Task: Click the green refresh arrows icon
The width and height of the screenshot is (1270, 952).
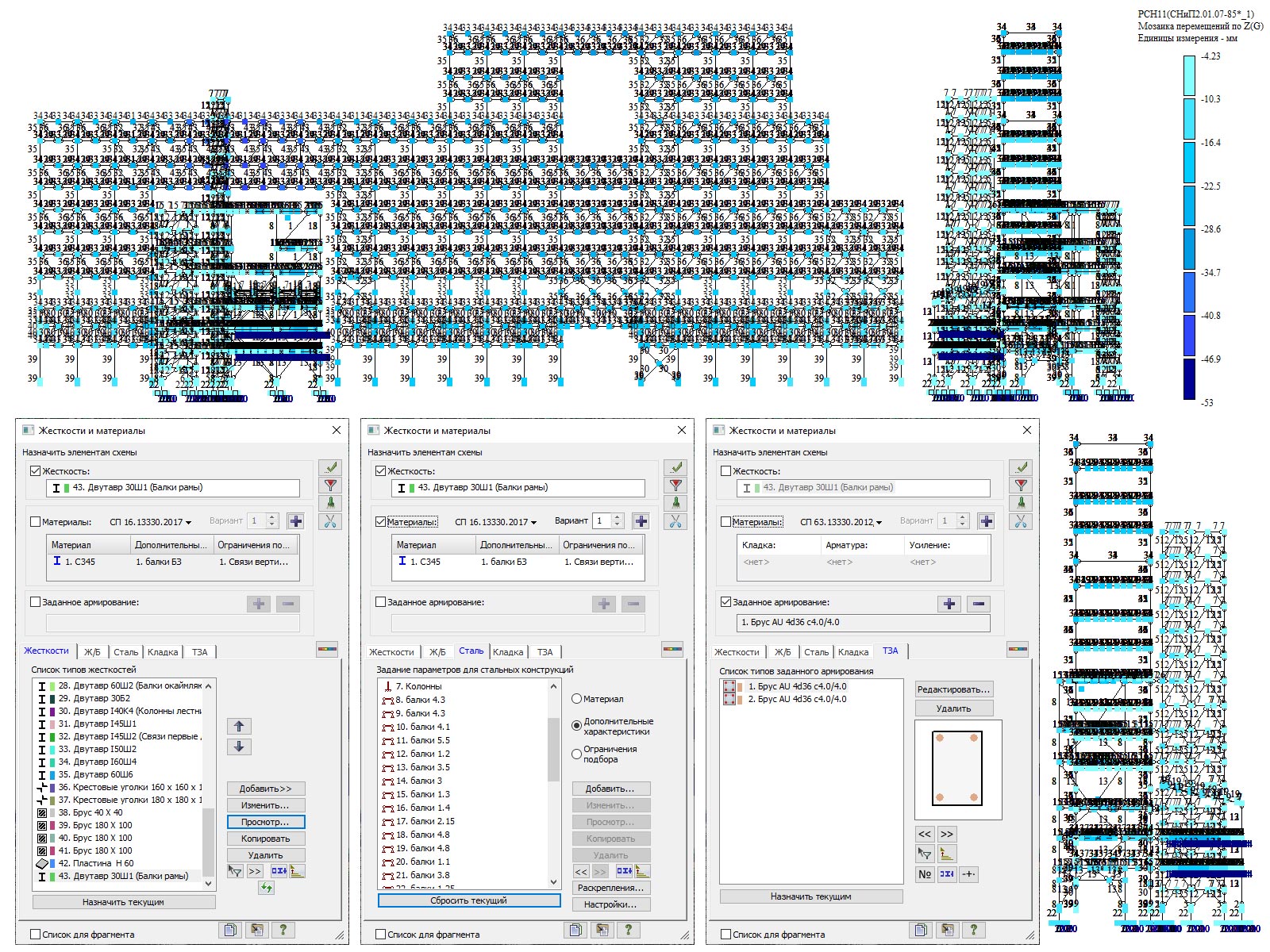Action: [267, 889]
